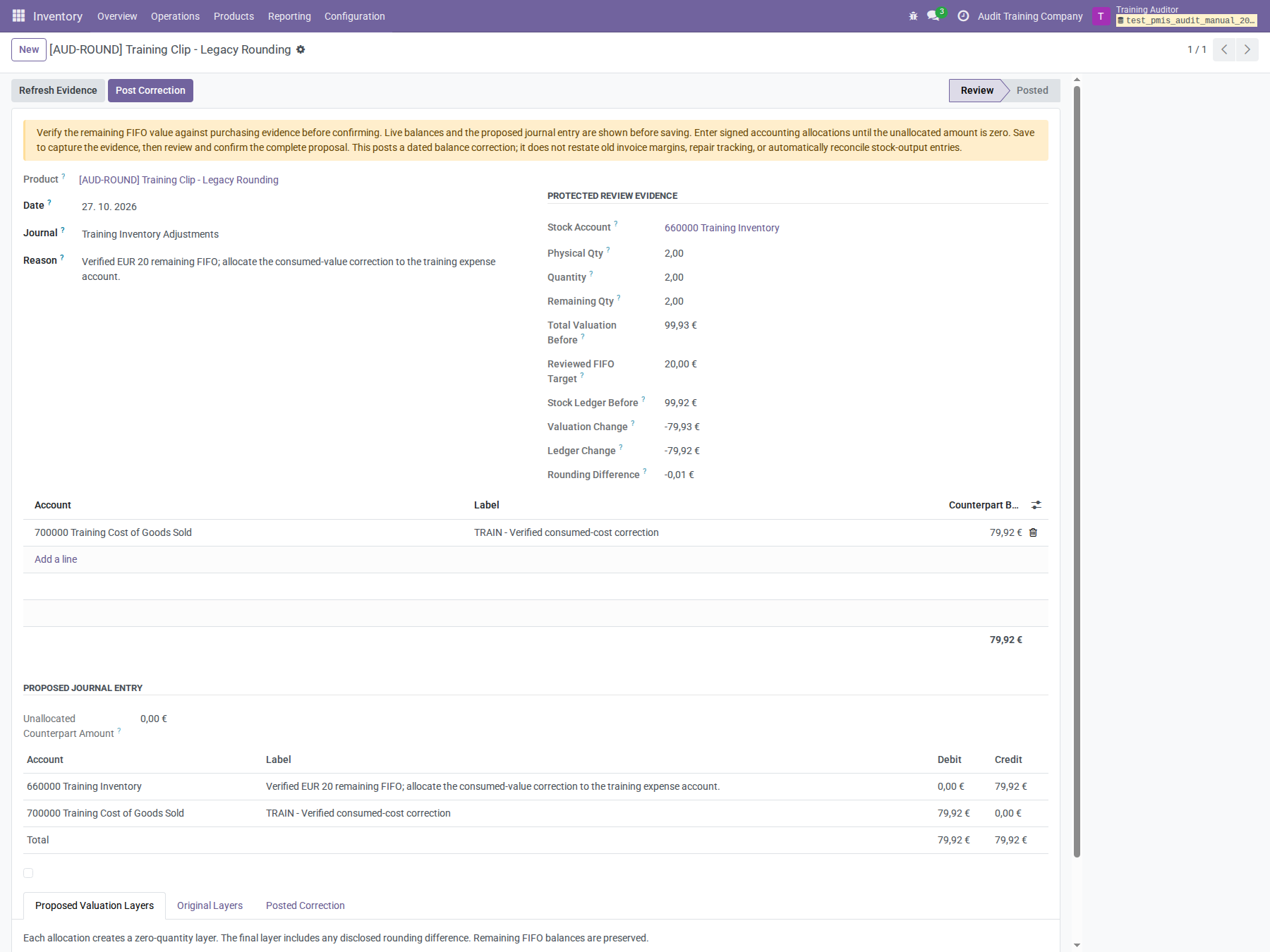Open the product link AUD-ROUND Training Clip

click(179, 180)
